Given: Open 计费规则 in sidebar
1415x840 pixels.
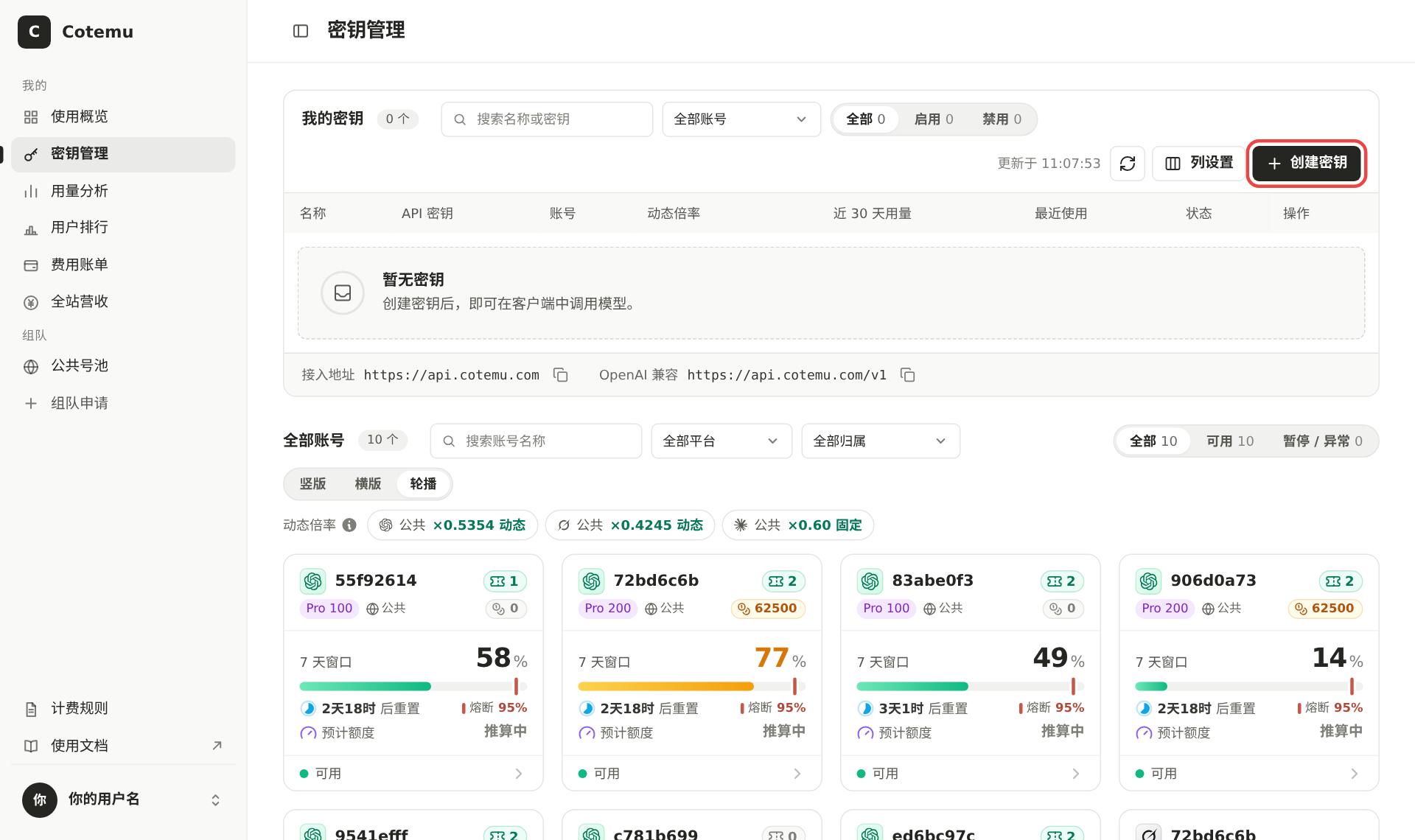Looking at the screenshot, I should (x=123, y=709).
